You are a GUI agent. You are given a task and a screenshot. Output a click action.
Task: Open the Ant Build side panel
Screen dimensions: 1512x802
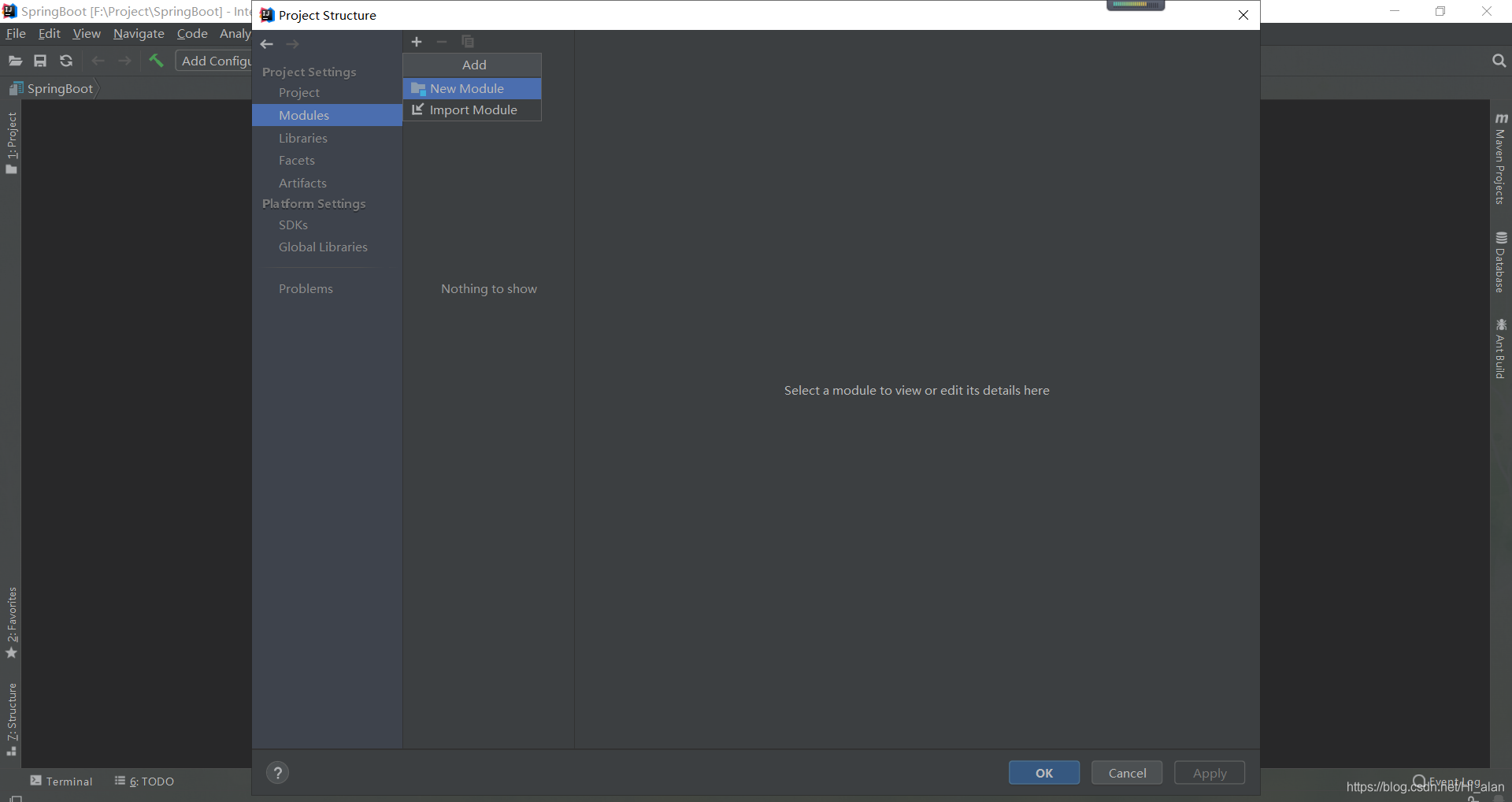click(1501, 348)
